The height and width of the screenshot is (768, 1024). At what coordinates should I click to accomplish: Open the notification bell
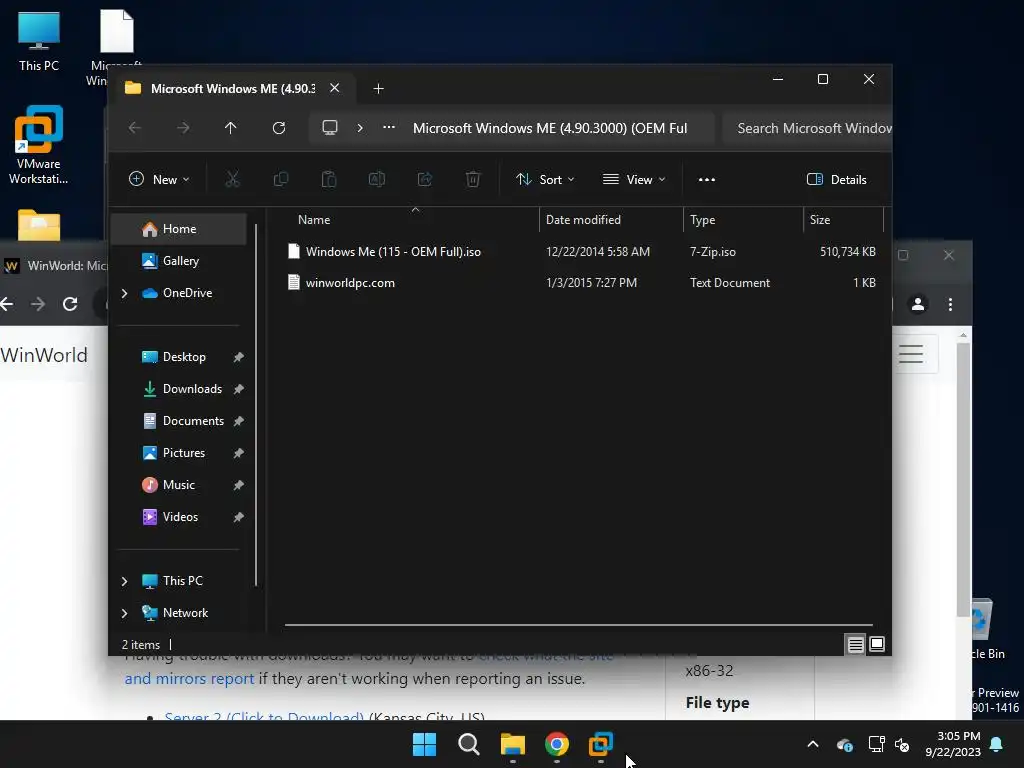tap(997, 744)
